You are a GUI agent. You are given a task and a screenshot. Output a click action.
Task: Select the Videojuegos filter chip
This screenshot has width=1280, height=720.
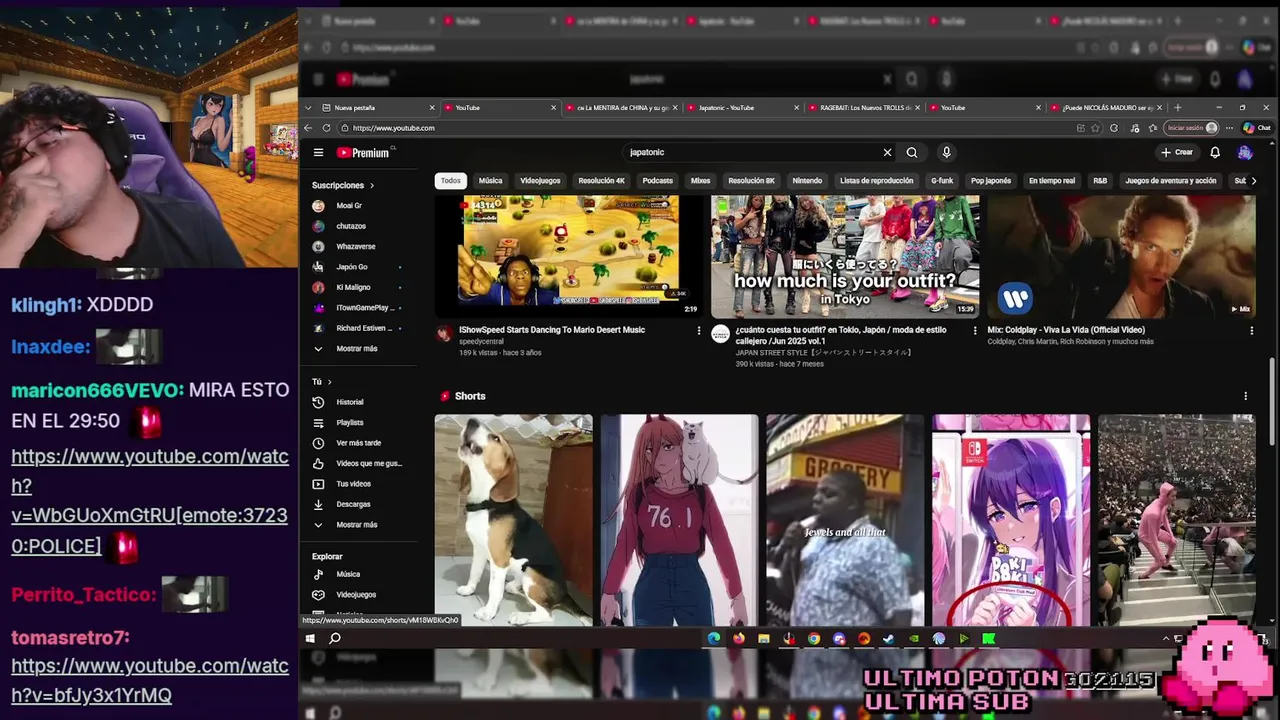(x=540, y=181)
